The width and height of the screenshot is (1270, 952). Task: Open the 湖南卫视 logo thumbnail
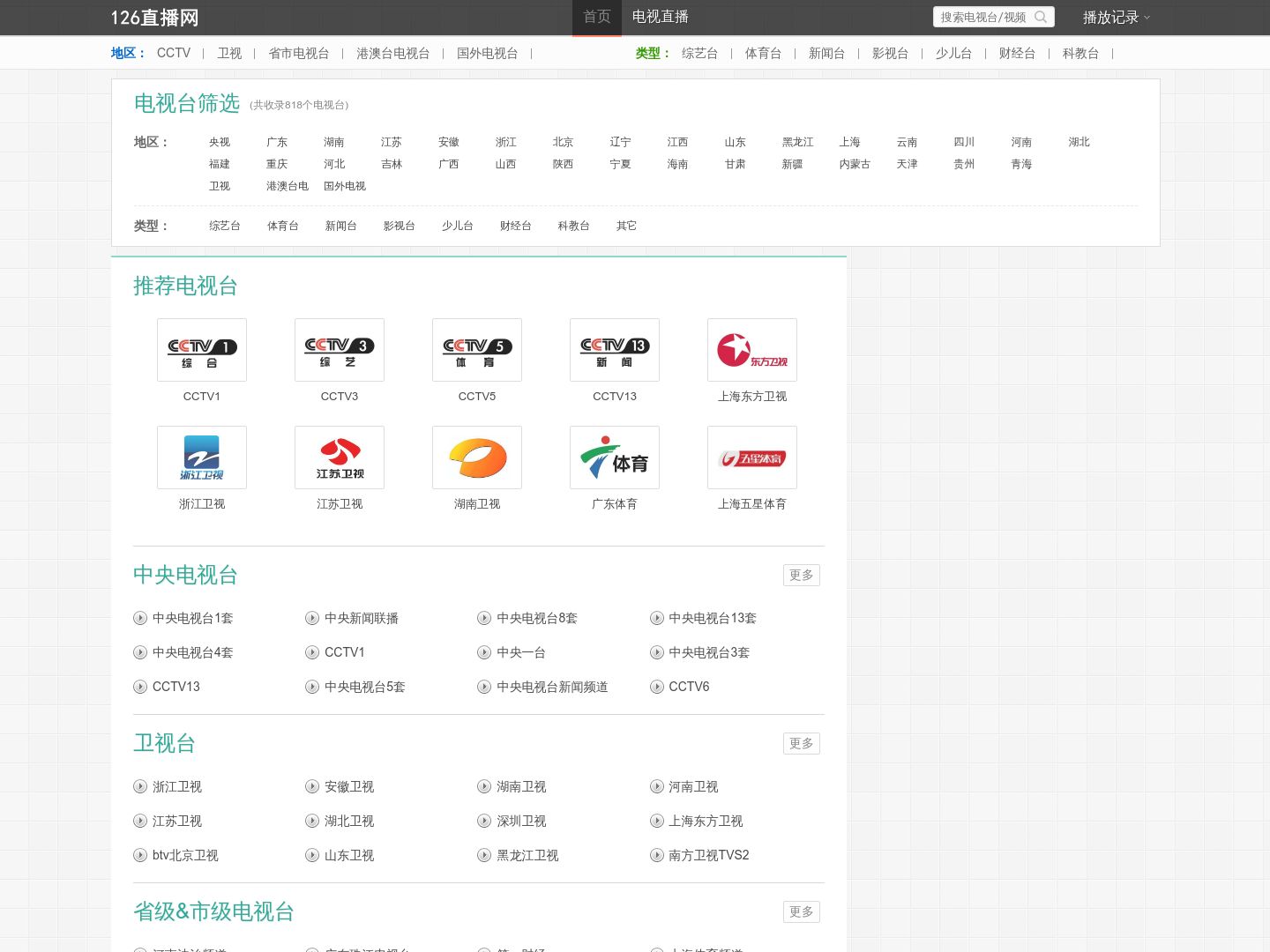[477, 457]
